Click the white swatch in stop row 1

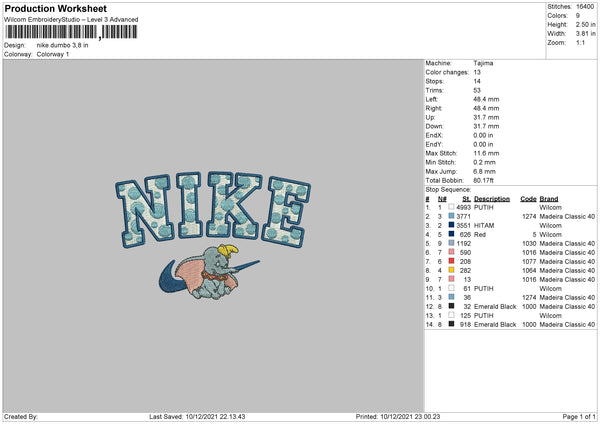(452, 207)
